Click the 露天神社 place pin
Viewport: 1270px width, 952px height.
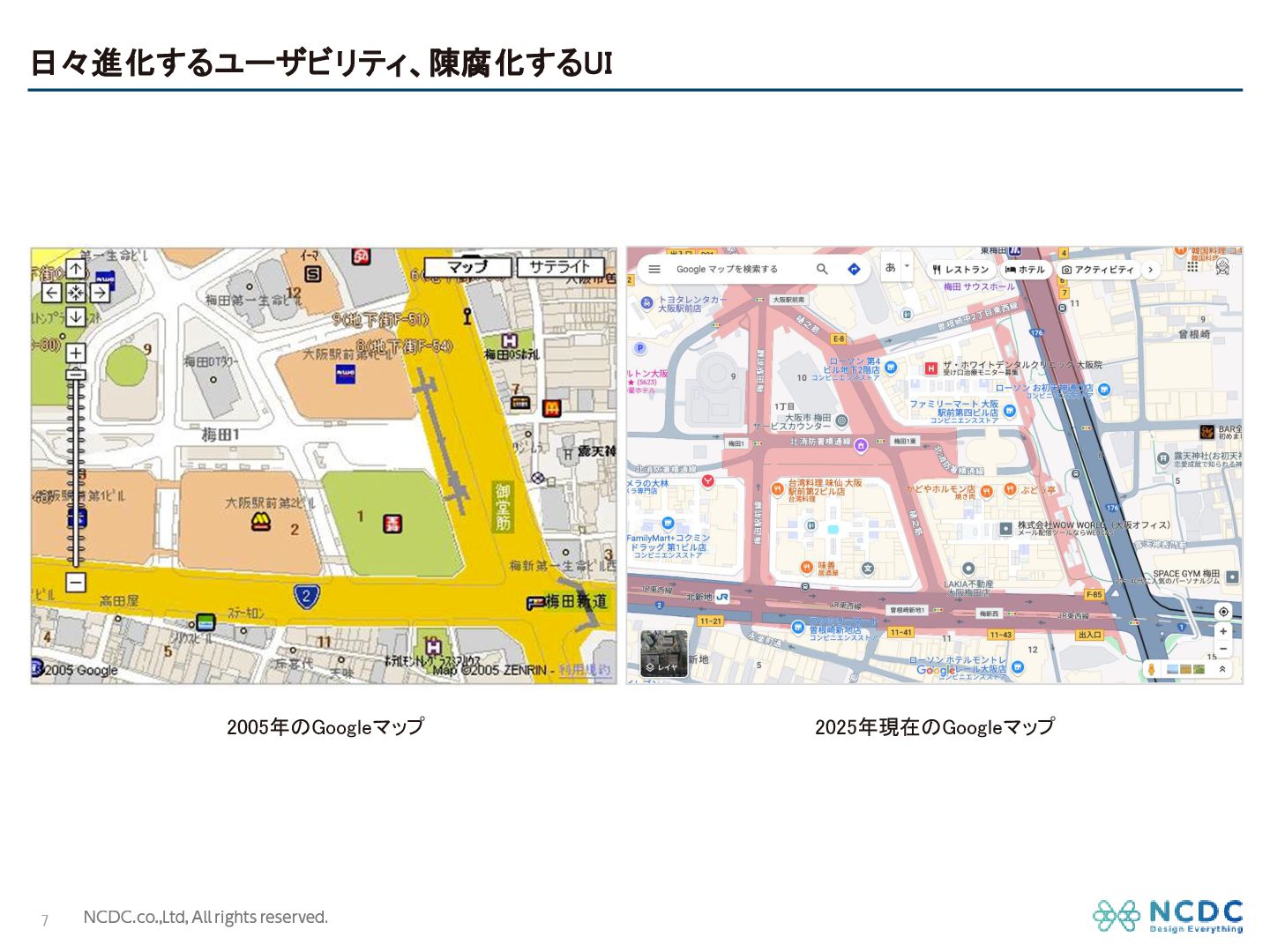coord(1163,458)
